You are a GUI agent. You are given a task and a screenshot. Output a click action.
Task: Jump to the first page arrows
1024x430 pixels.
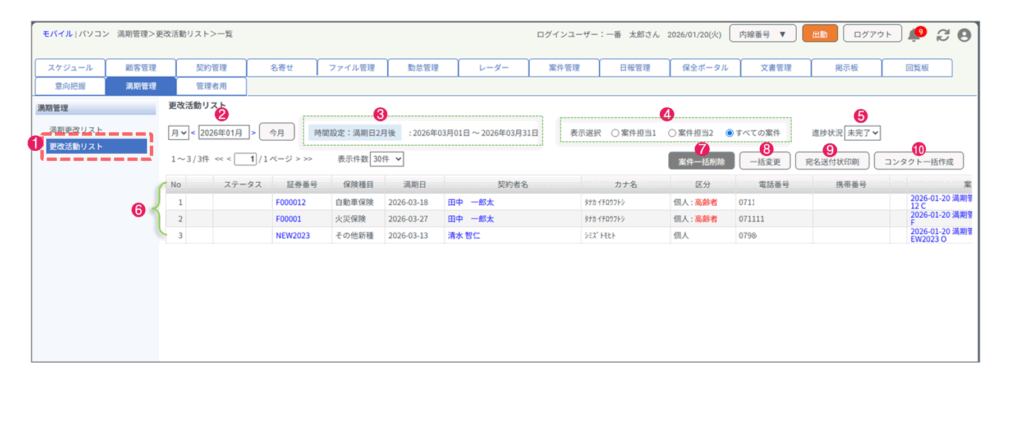(x=218, y=159)
